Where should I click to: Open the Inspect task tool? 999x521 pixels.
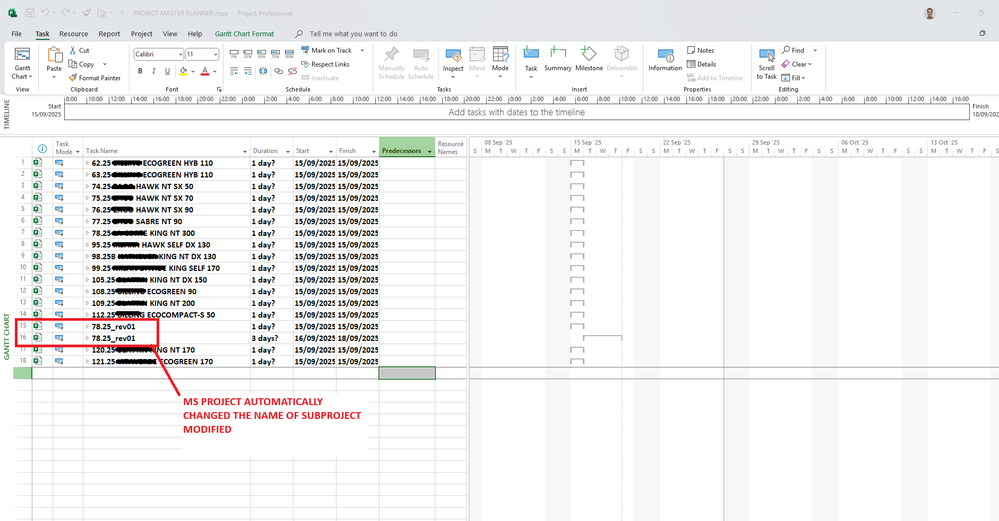(x=453, y=62)
